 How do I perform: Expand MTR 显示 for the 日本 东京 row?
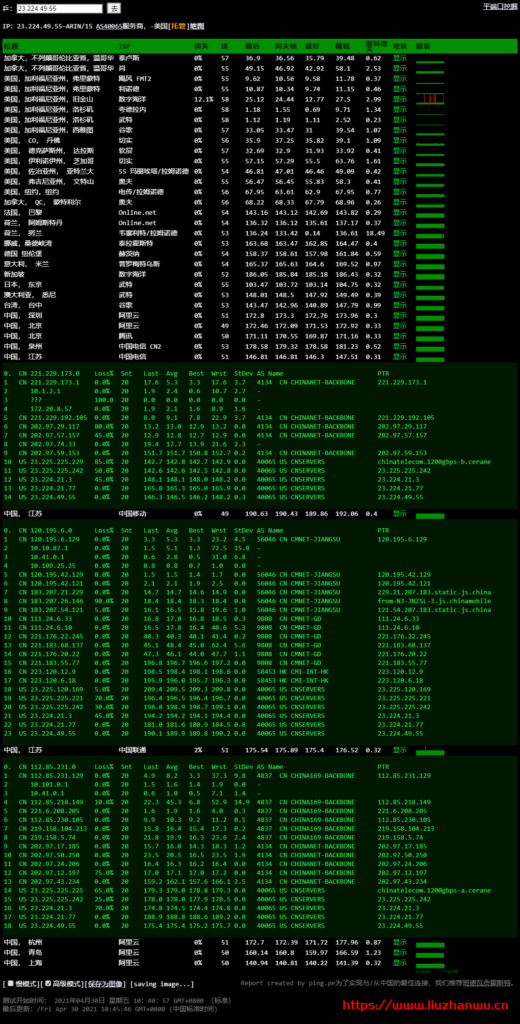pos(400,284)
